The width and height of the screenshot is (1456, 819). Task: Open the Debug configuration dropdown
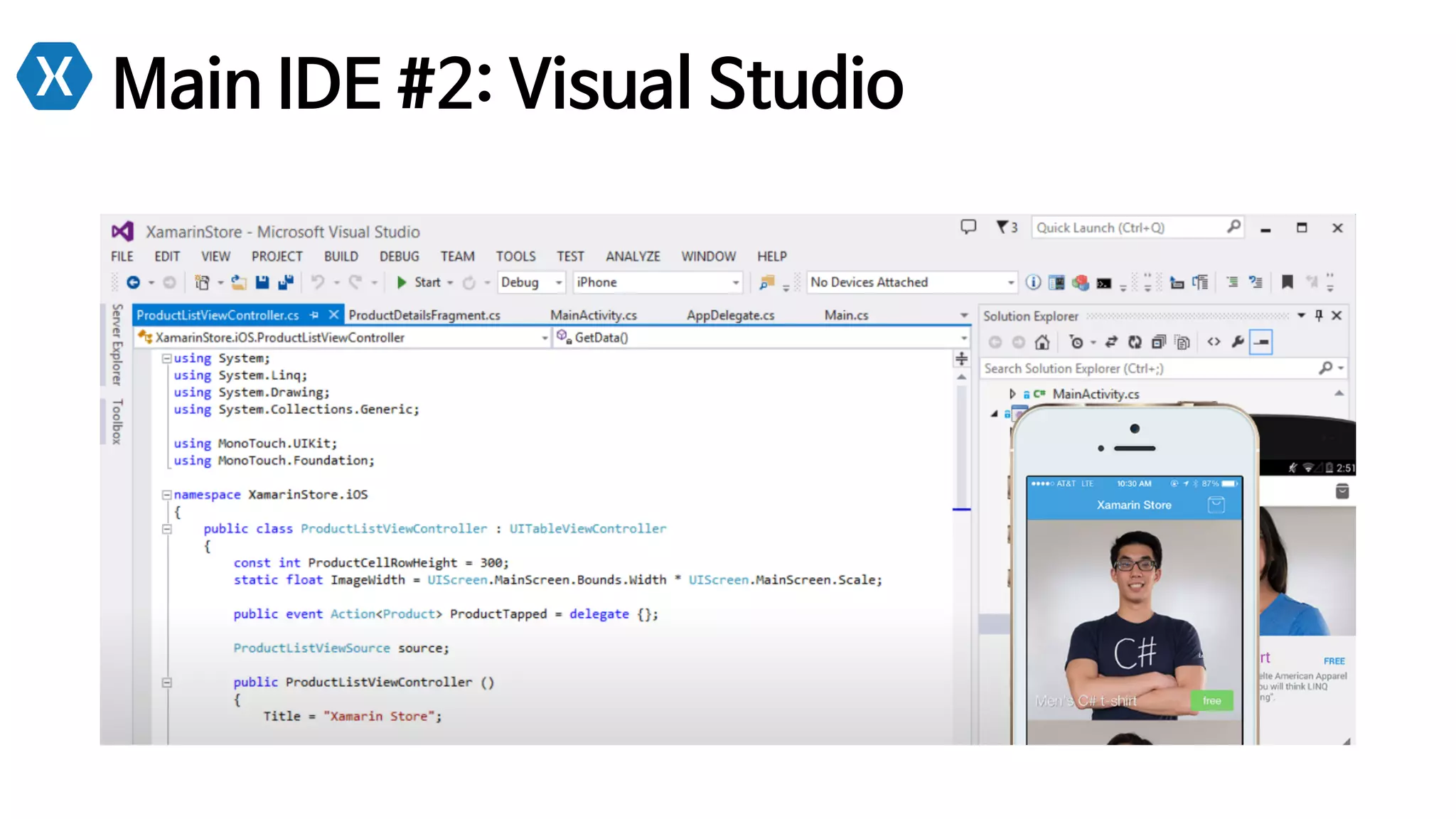coord(532,282)
